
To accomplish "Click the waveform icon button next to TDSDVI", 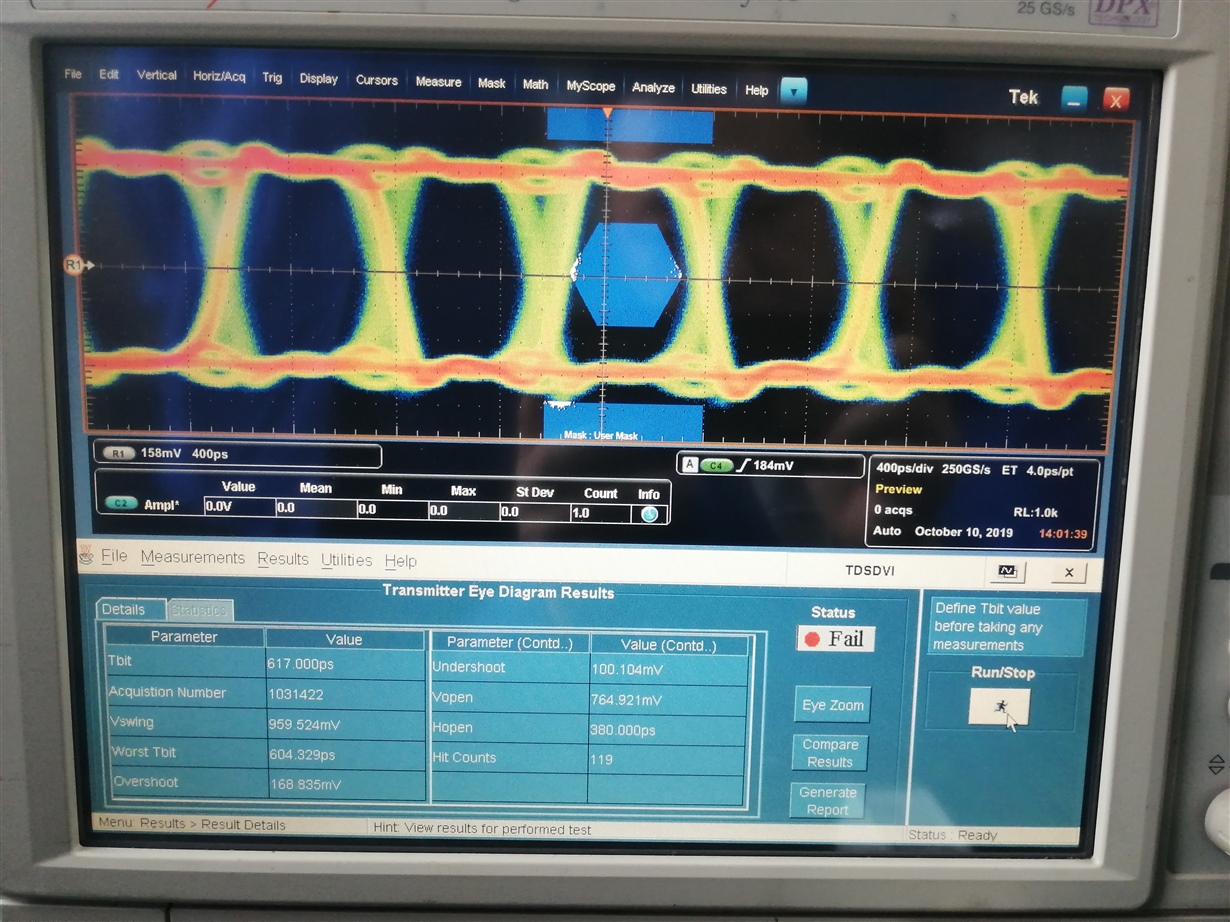I will [1006, 571].
